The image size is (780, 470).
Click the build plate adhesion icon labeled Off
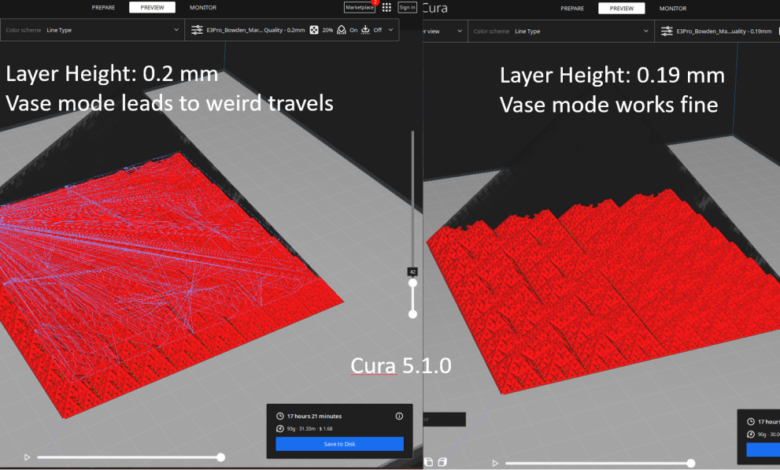coord(365,30)
